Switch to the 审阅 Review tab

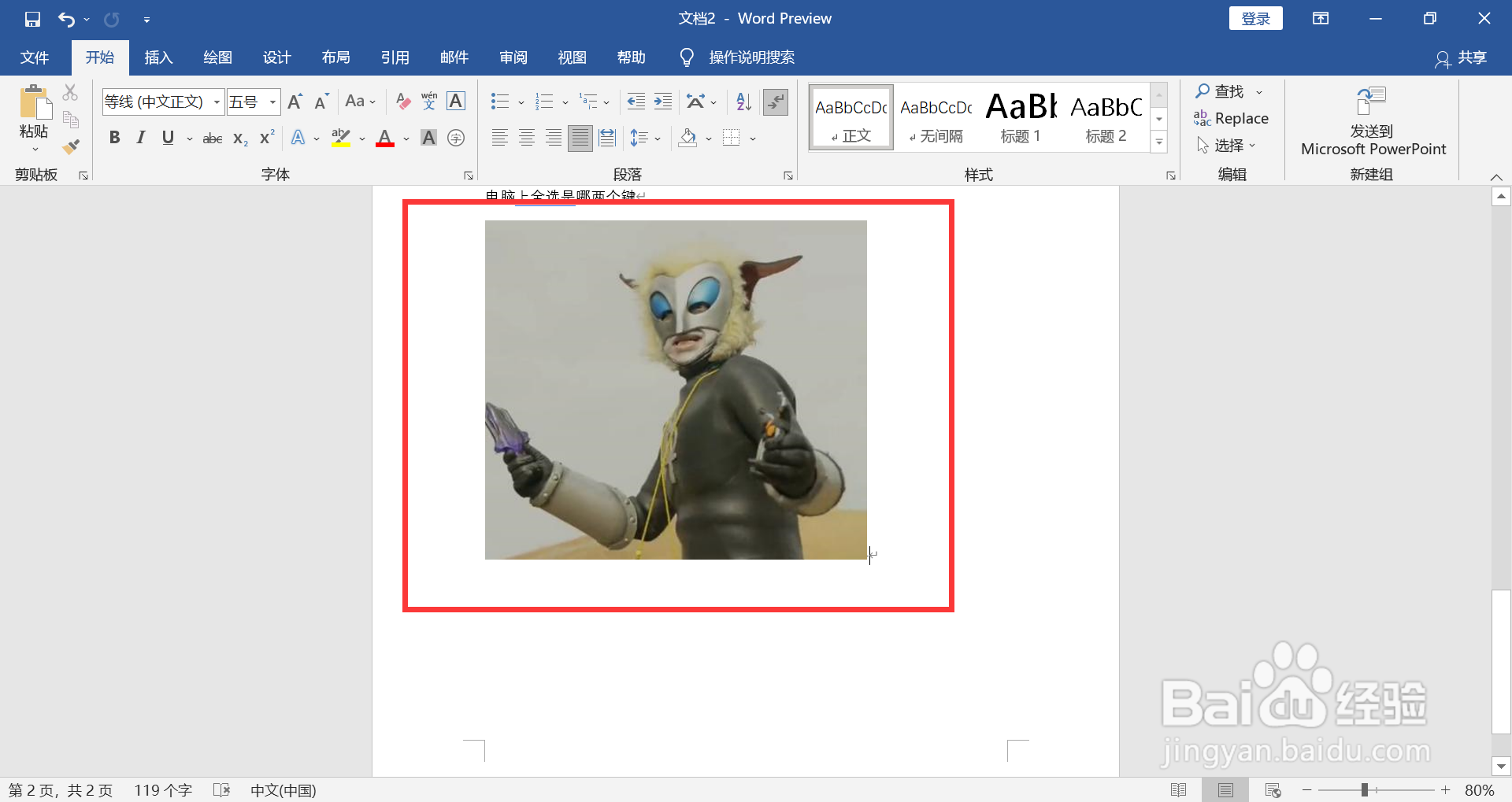(x=513, y=57)
